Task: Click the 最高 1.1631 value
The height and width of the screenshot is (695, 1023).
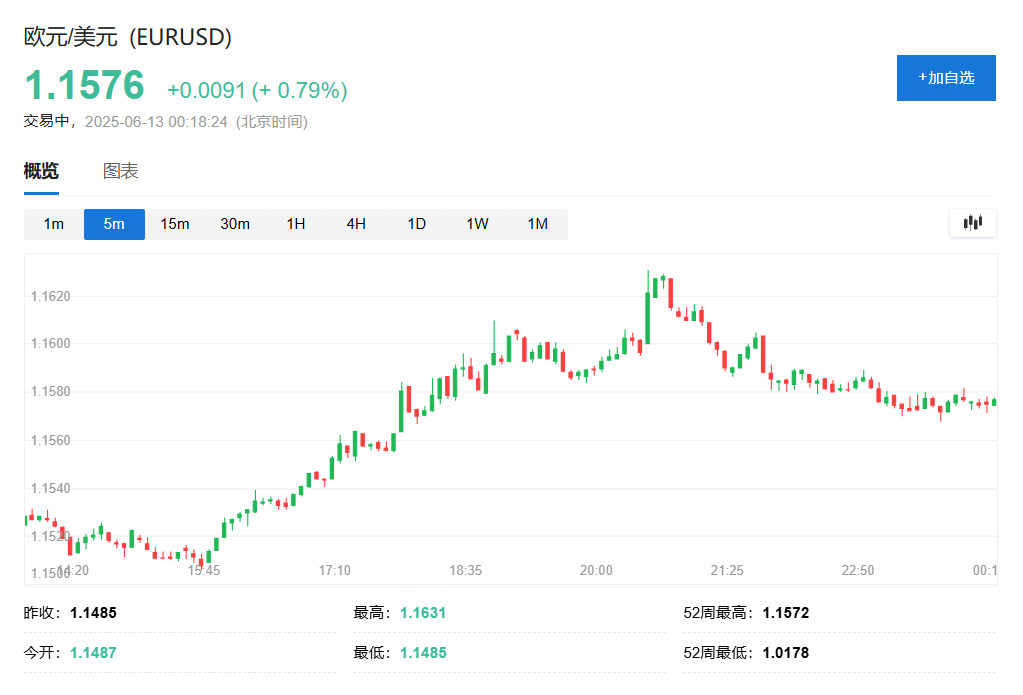Action: [x=423, y=613]
